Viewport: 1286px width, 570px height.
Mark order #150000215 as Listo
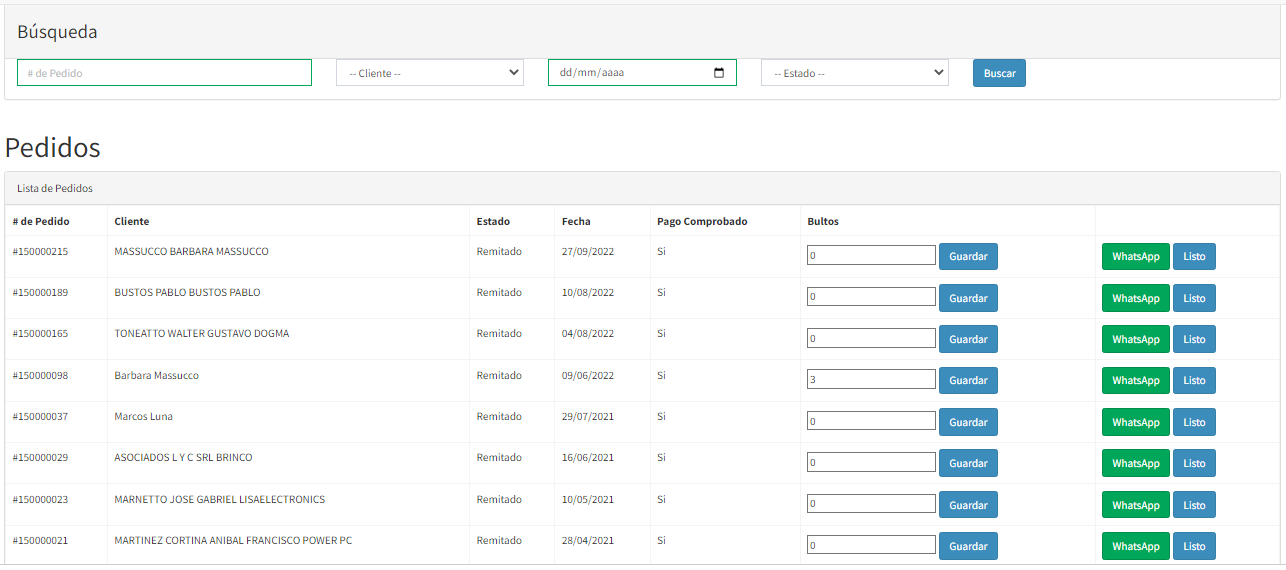coord(1194,257)
